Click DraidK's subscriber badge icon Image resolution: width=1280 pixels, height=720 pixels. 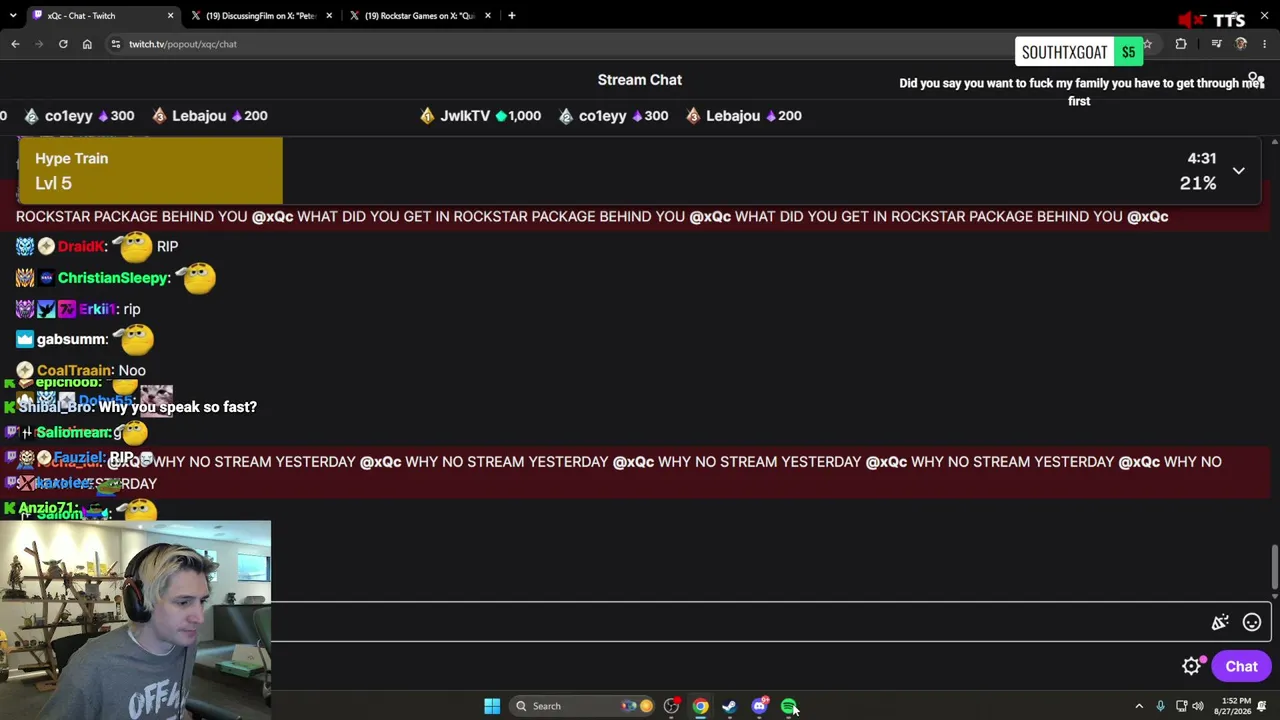[x=25, y=246]
